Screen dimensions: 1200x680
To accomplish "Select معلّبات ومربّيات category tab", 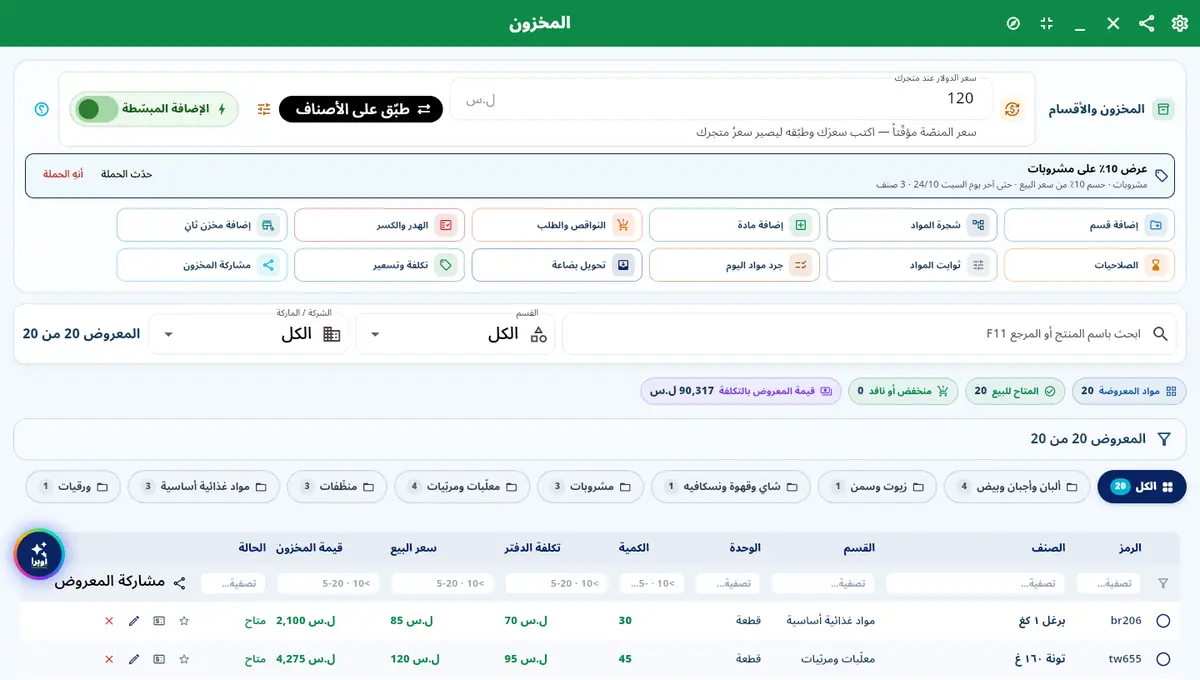I will (462, 487).
